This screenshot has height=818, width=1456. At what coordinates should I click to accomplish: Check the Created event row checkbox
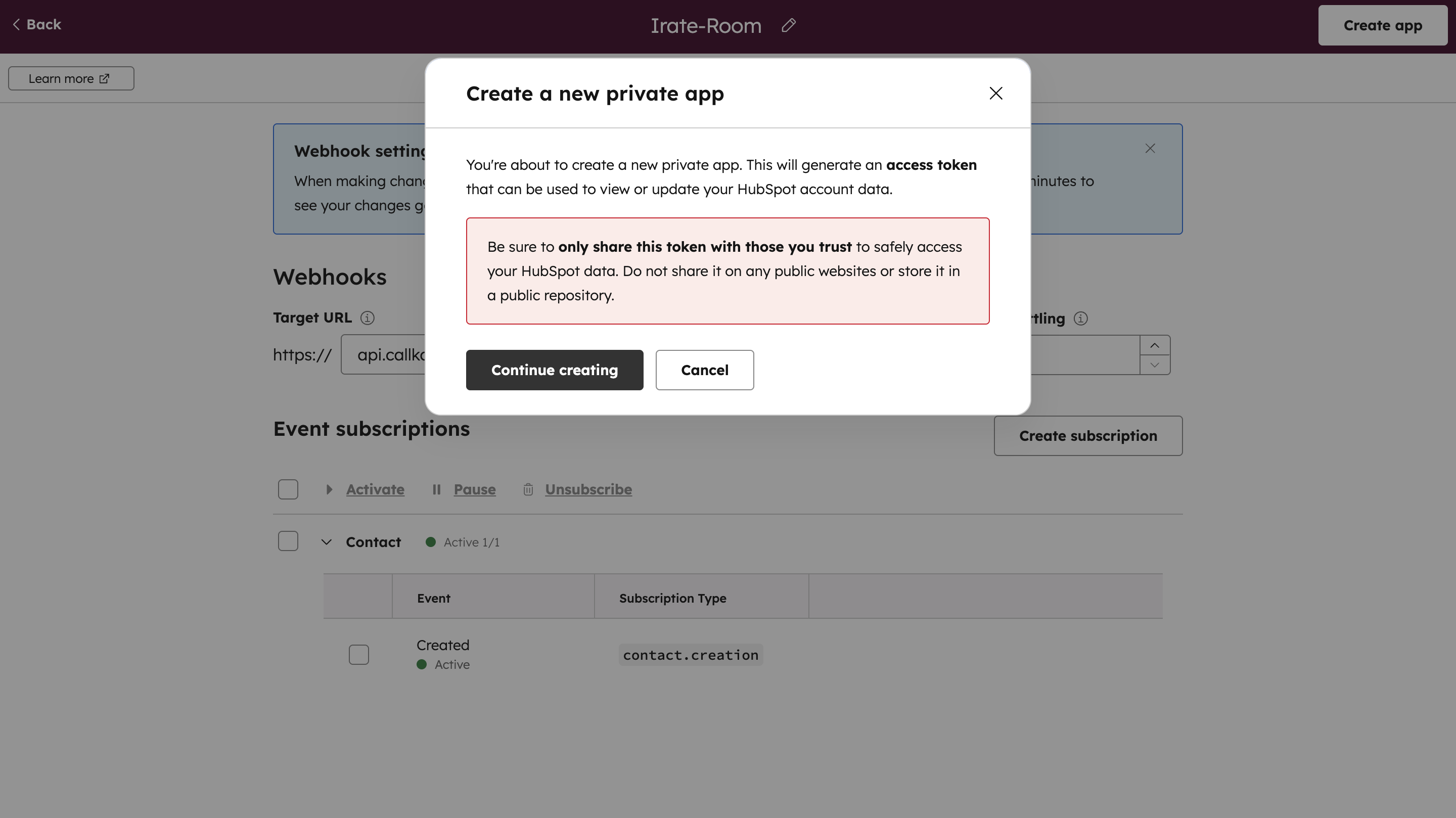pos(358,654)
